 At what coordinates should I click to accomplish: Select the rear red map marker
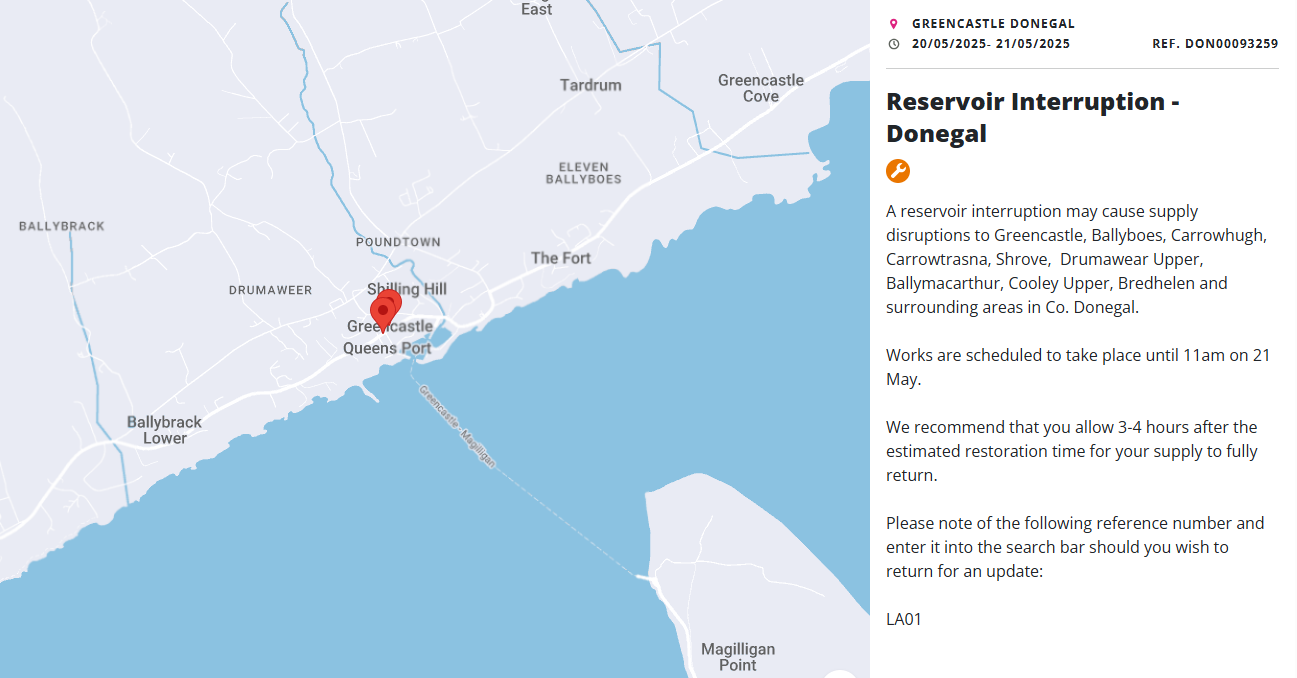393,298
